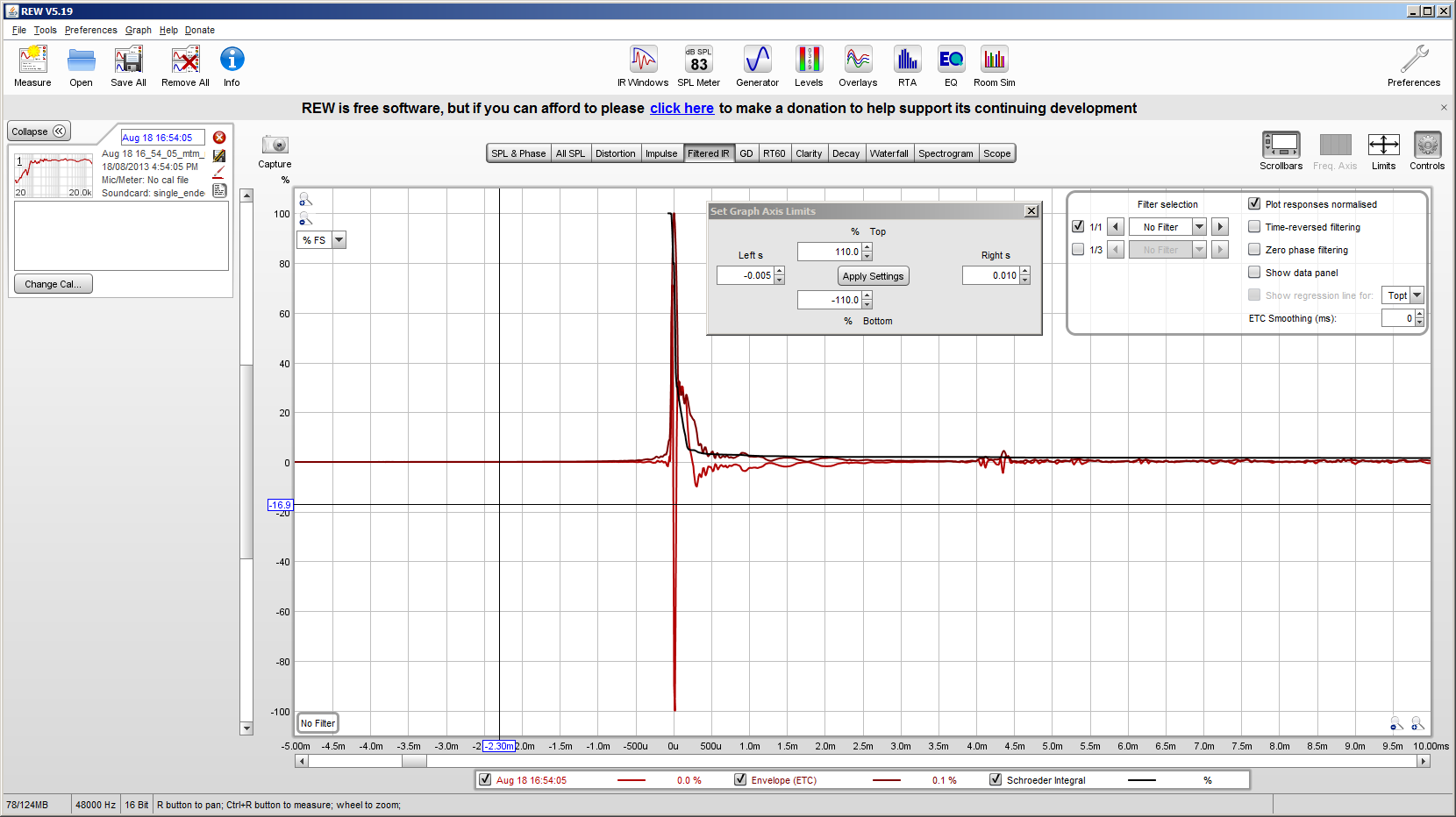The image size is (1456, 817).
Task: Click horizontal zoom-in magnifier at graph bottom-right
Action: (x=1417, y=723)
